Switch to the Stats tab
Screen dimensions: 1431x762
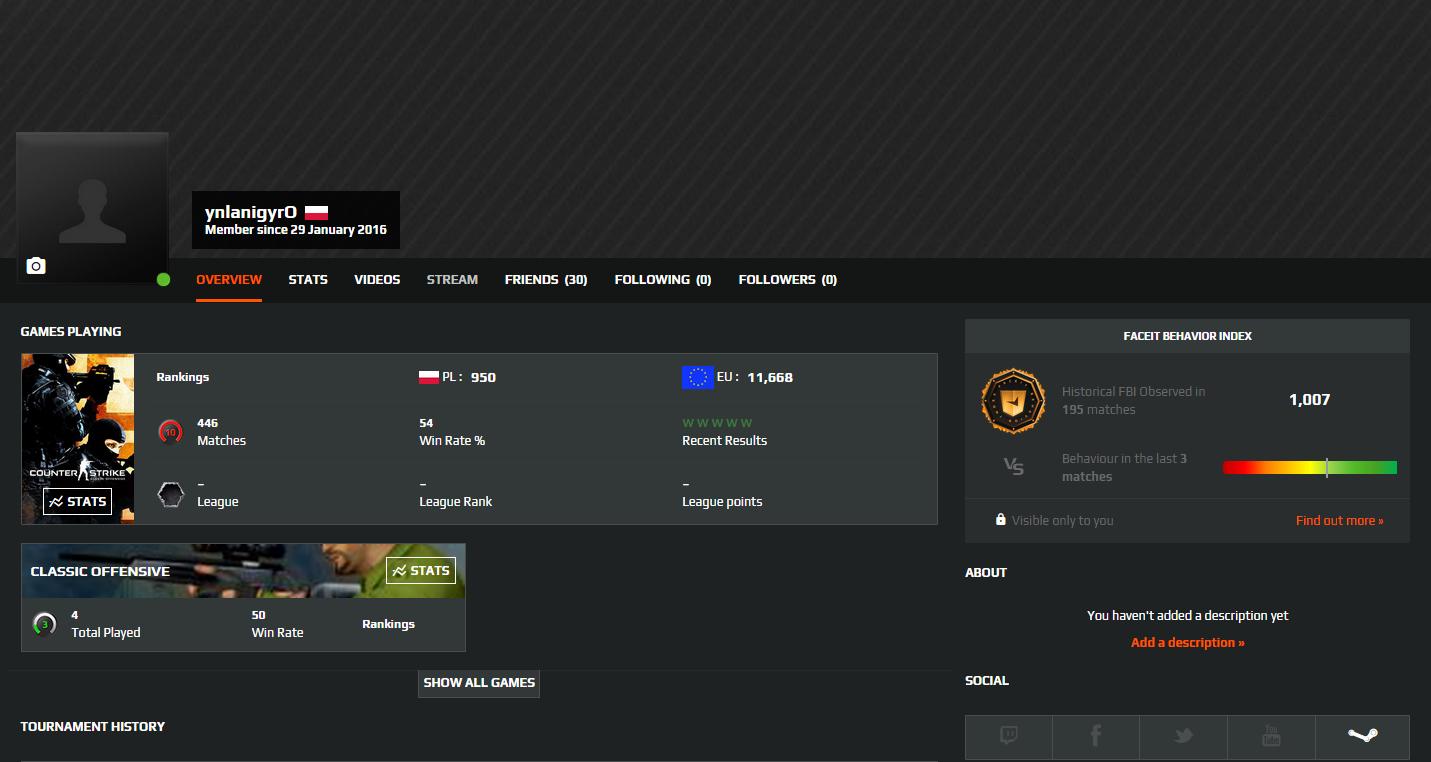[308, 280]
